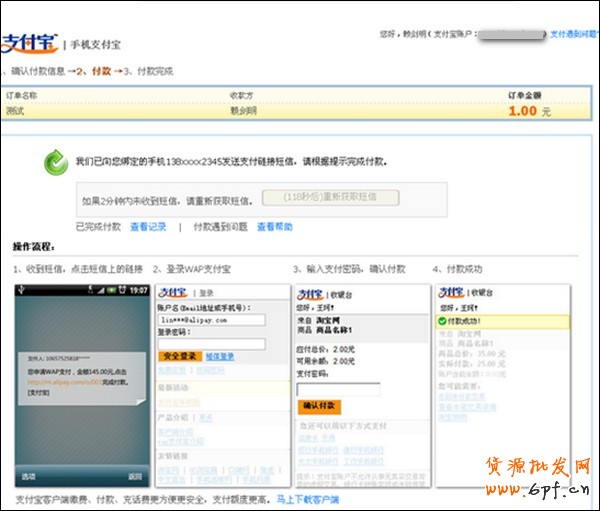Click the Alipay 支付宝 logo
Viewport: 600px width, 511px height.
pos(29,43)
